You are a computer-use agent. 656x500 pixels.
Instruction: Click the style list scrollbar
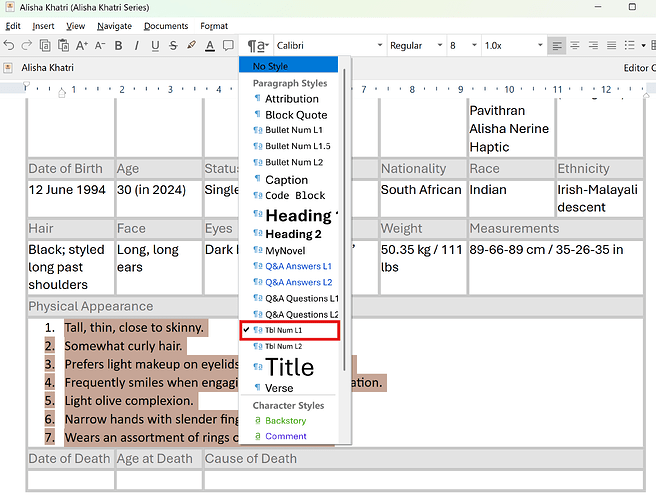click(344, 220)
